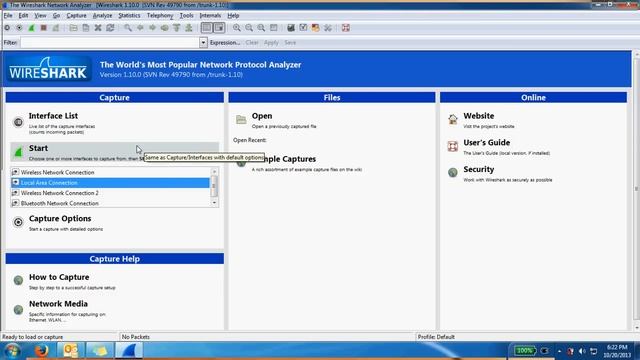Click the green shark fin start capture toolbar icon
Screen dimensions: 640x360
(x=31, y=28)
